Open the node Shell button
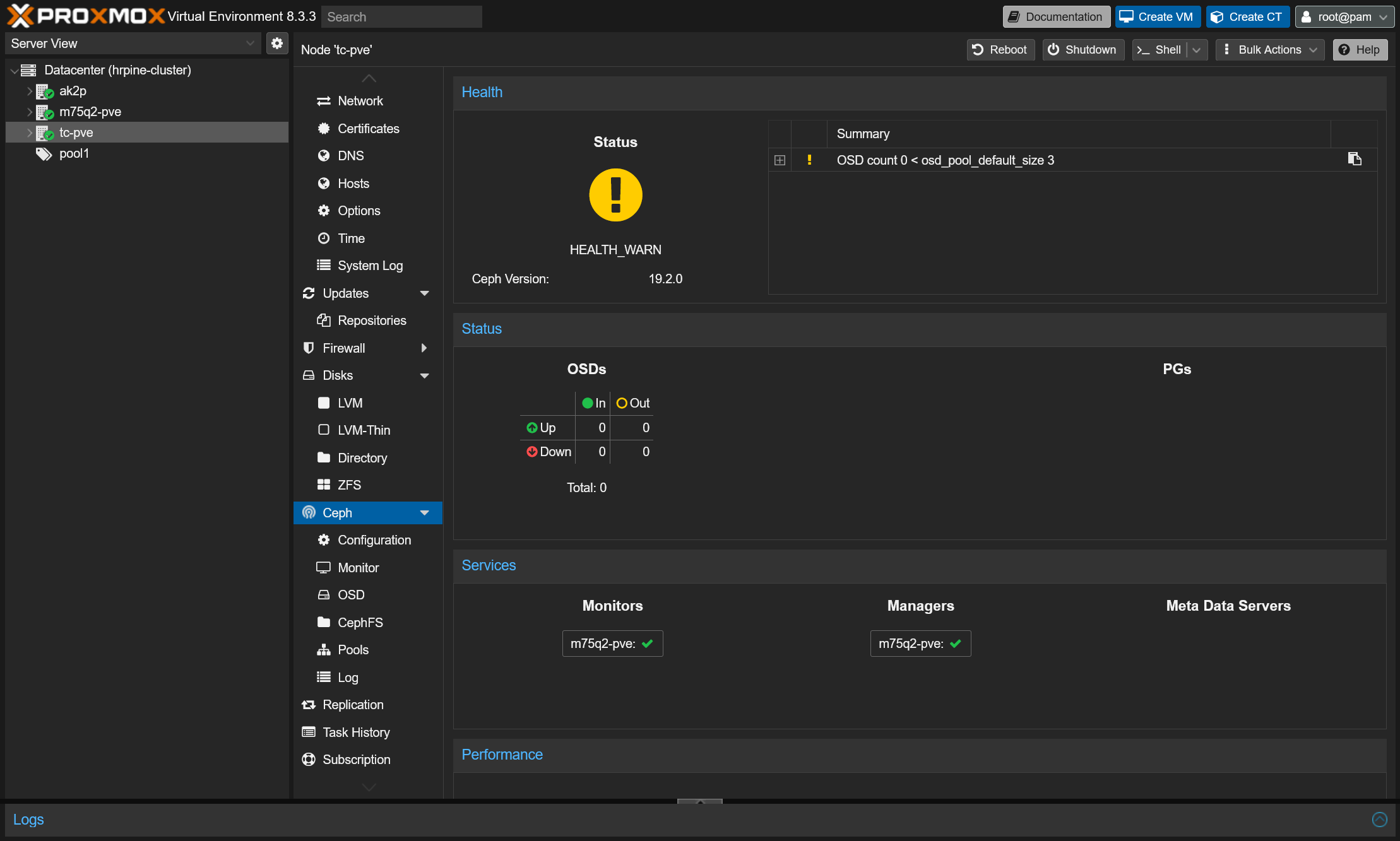Image resolution: width=1400 pixels, height=841 pixels. pyautogui.click(x=1160, y=50)
